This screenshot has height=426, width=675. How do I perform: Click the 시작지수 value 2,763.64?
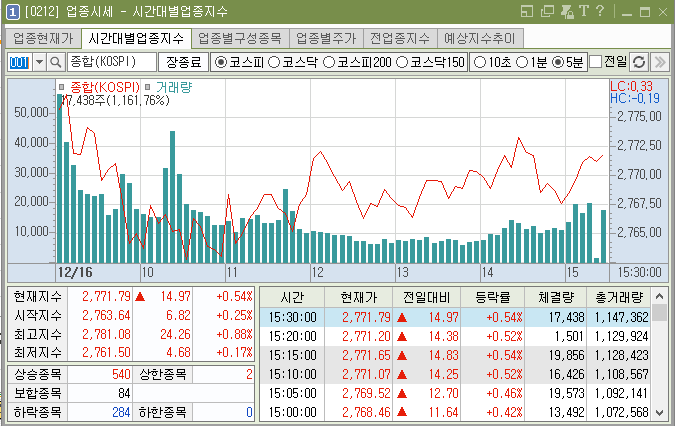[106, 315]
